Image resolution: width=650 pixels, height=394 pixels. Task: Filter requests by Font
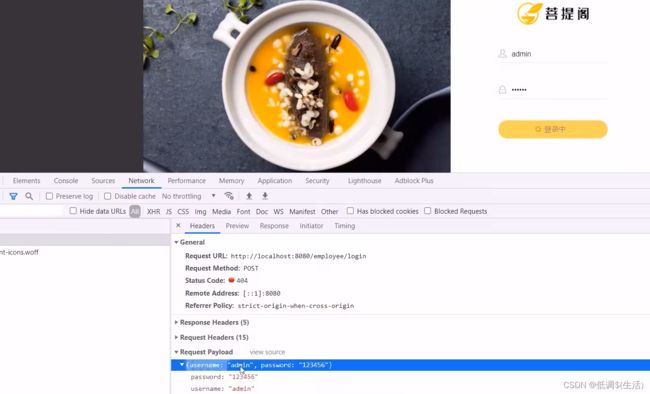tap(243, 212)
